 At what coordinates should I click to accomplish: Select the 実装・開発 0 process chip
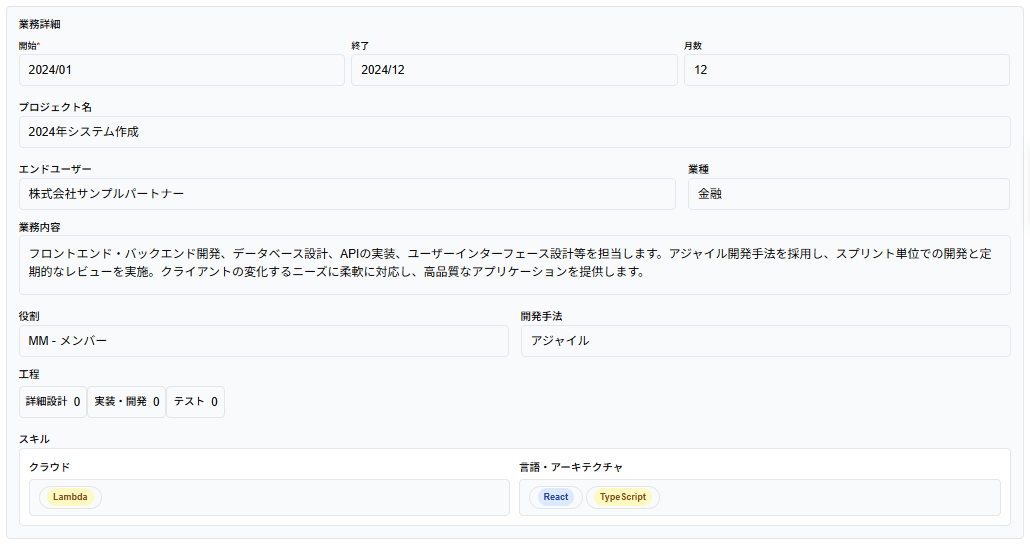(x=126, y=402)
